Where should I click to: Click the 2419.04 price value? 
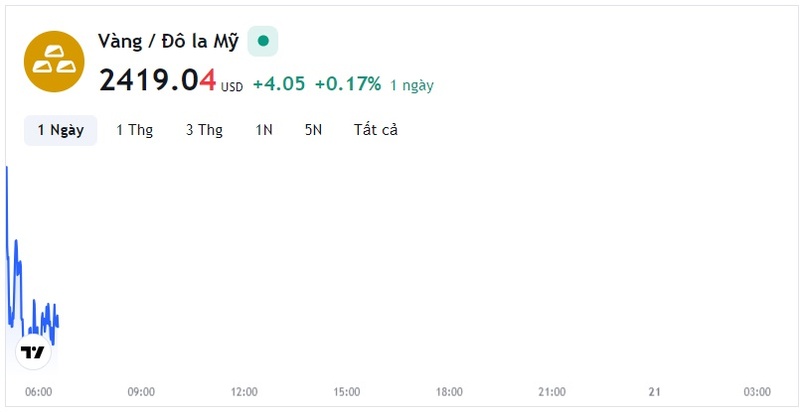point(158,81)
